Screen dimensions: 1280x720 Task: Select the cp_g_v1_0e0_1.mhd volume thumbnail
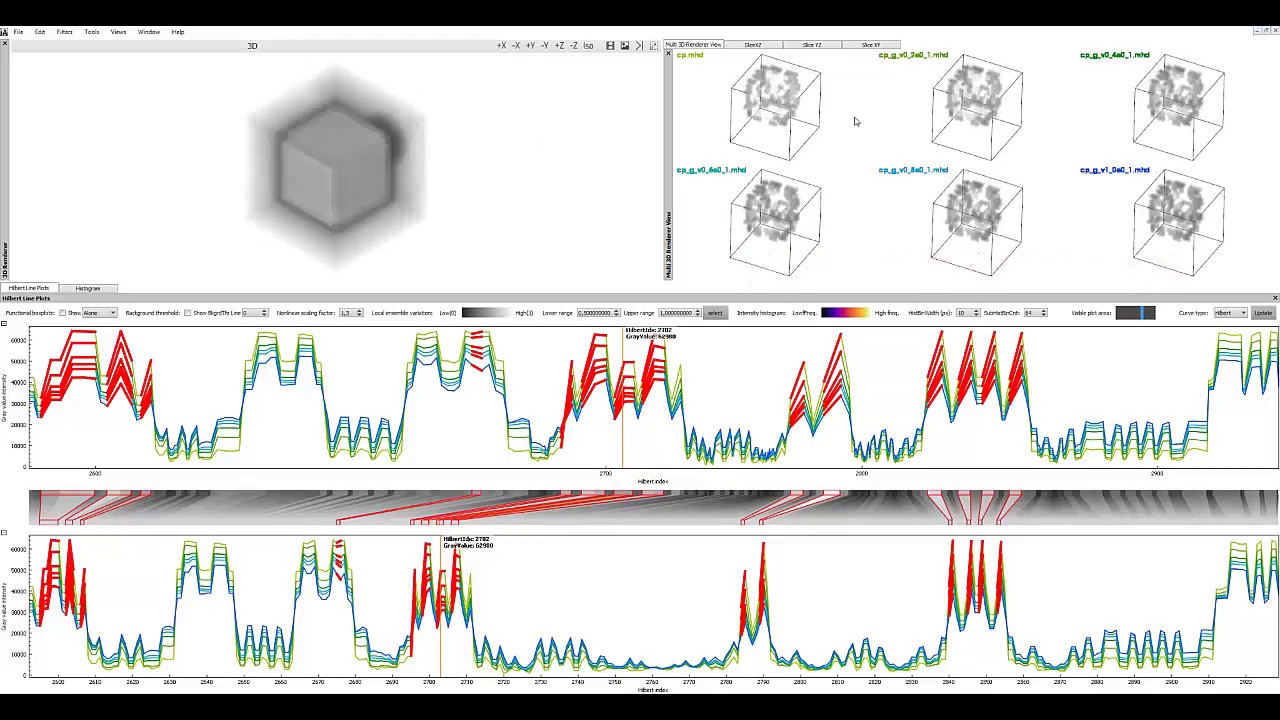[x=1179, y=223]
